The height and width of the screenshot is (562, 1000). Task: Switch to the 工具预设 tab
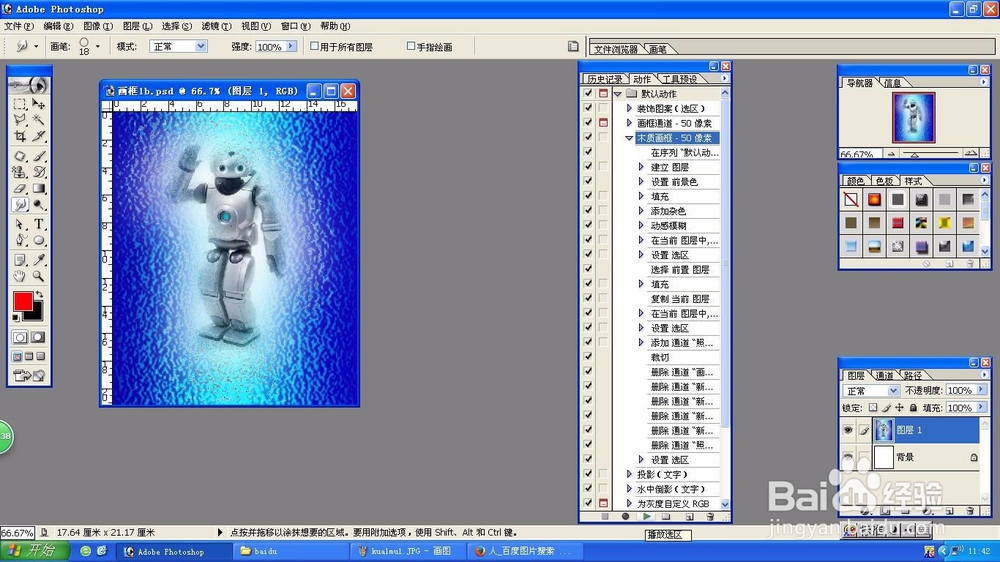pyautogui.click(x=679, y=79)
